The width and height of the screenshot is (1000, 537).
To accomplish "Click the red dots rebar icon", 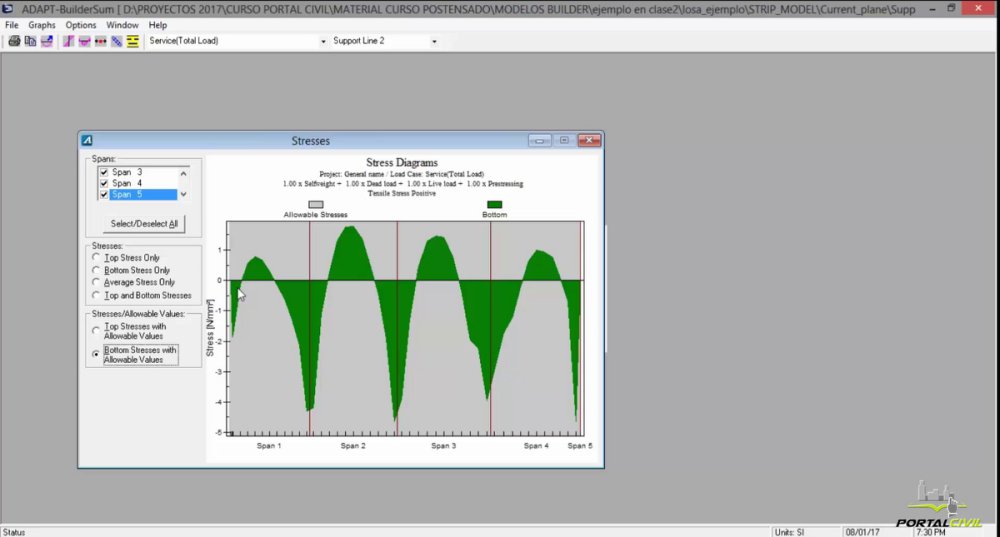I will pyautogui.click(x=100, y=41).
